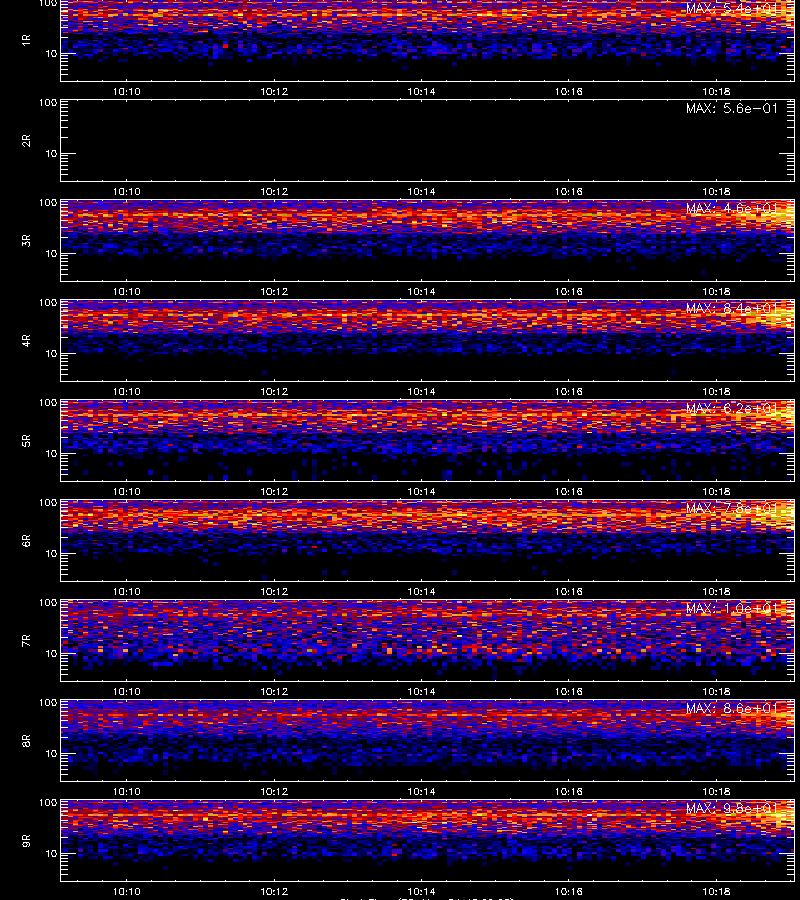Click the 100 y-axis label of panel 2R
Image resolution: width=800 pixels, height=900 pixels.
point(48,103)
